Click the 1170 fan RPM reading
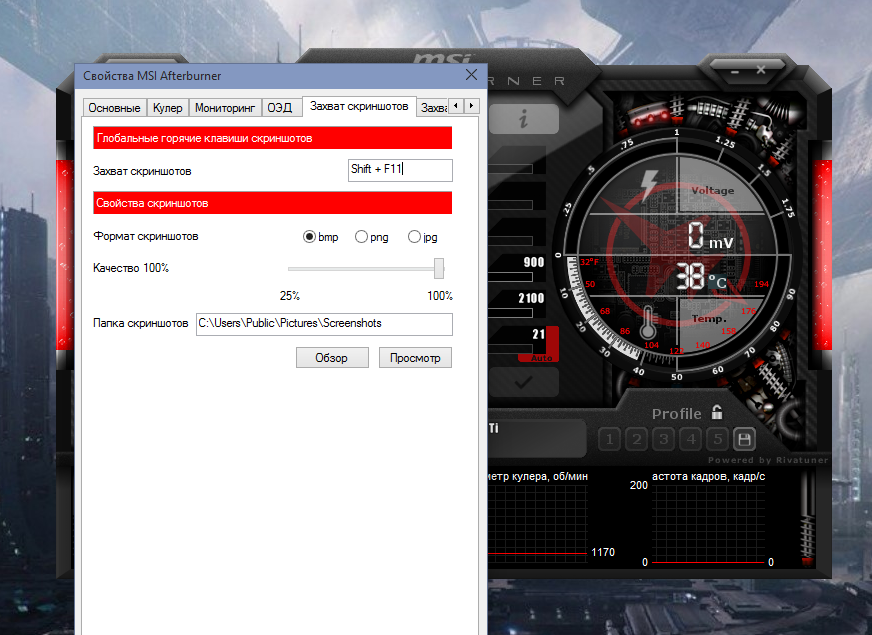Screen dimensions: 872x635 point(603,552)
